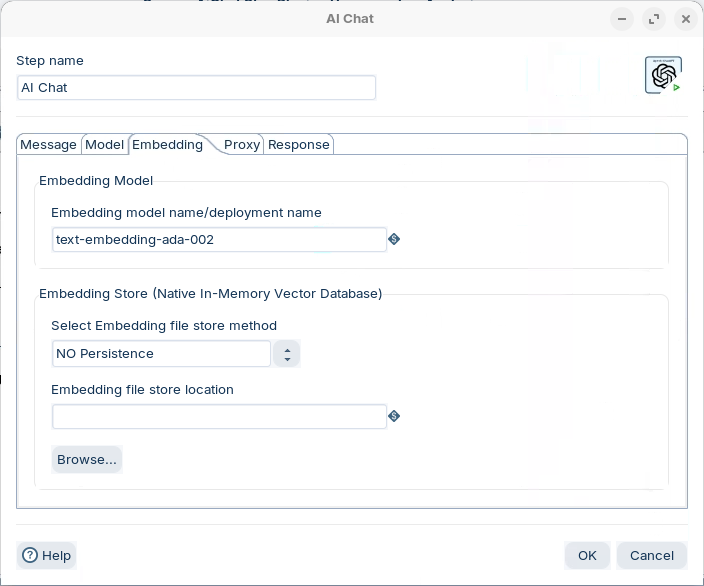
Task: Go to the Proxy tab
Action: point(242,144)
